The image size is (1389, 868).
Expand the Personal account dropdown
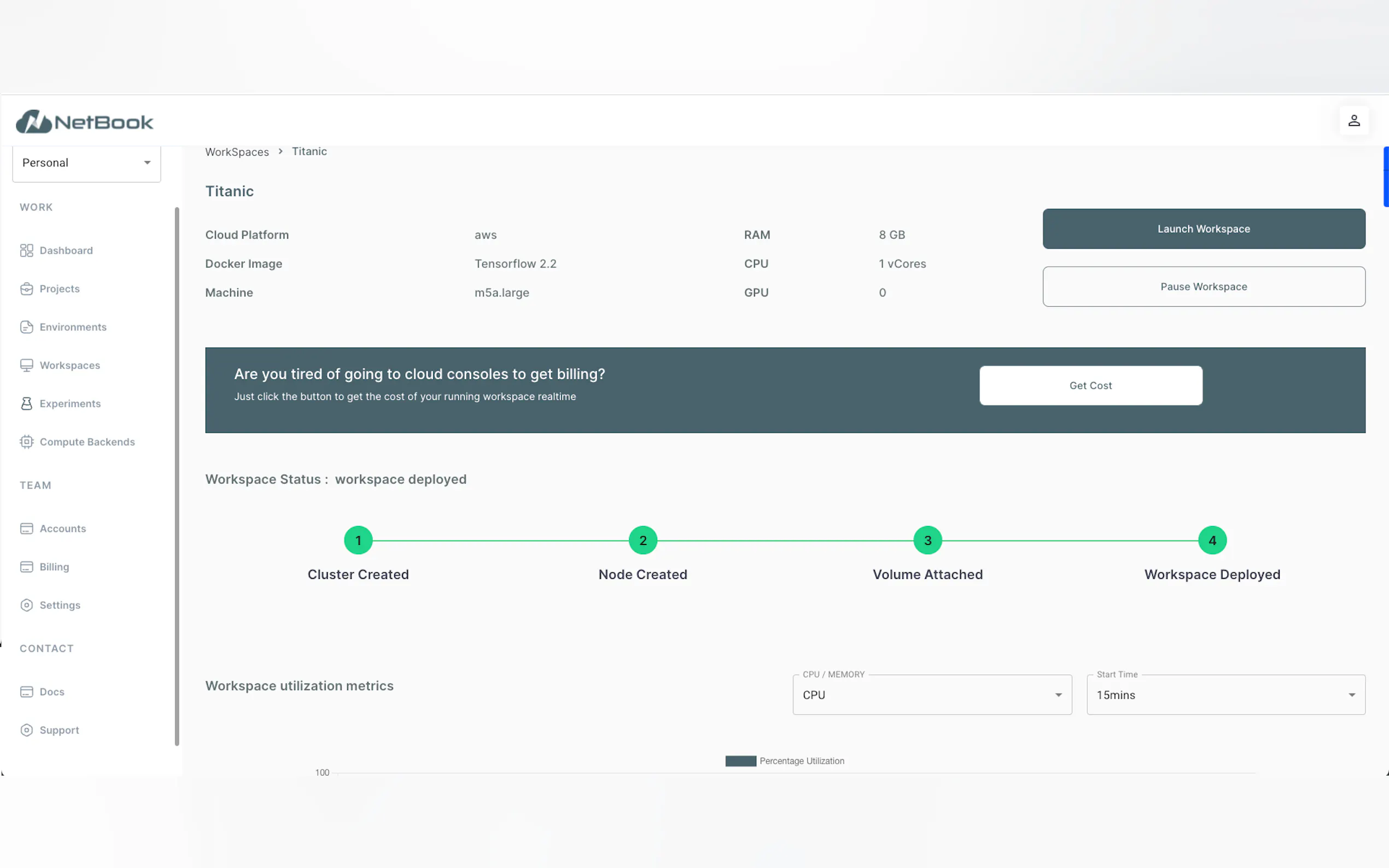pyautogui.click(x=86, y=163)
